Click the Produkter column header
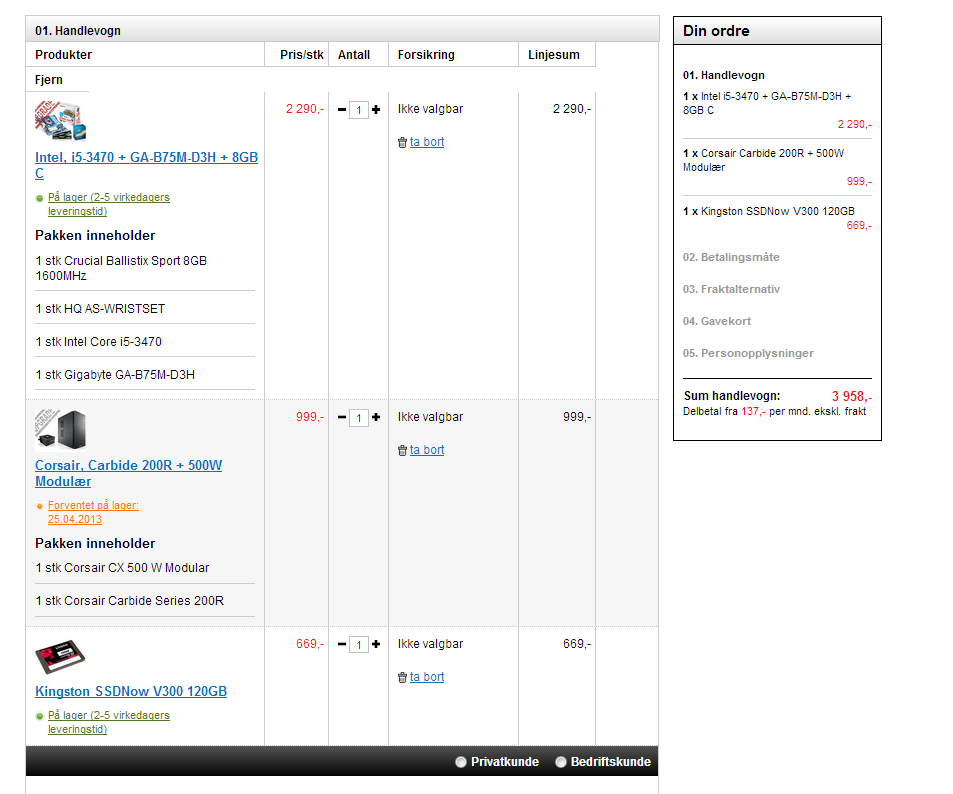The height and width of the screenshot is (794, 953). [x=63, y=55]
